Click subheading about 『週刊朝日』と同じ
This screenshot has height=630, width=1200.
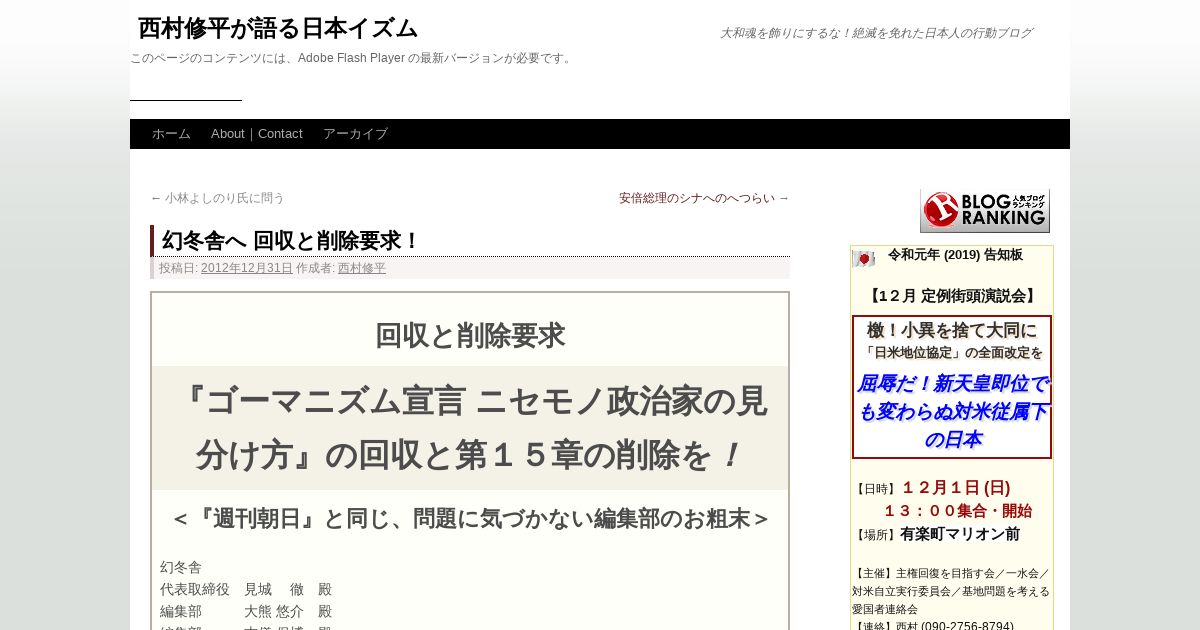pyautogui.click(x=470, y=519)
